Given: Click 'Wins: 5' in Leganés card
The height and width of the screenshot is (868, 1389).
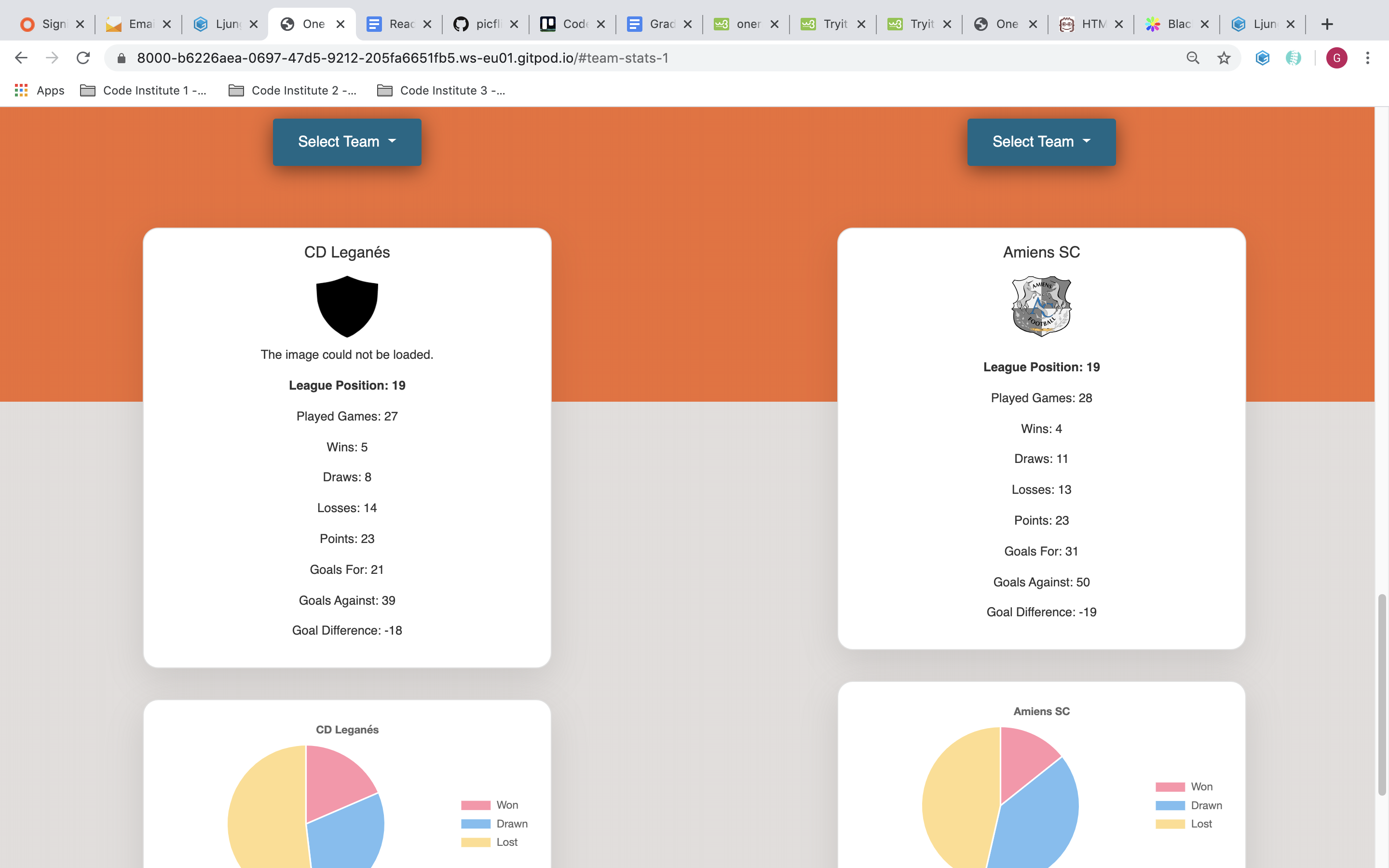Looking at the screenshot, I should [x=347, y=447].
